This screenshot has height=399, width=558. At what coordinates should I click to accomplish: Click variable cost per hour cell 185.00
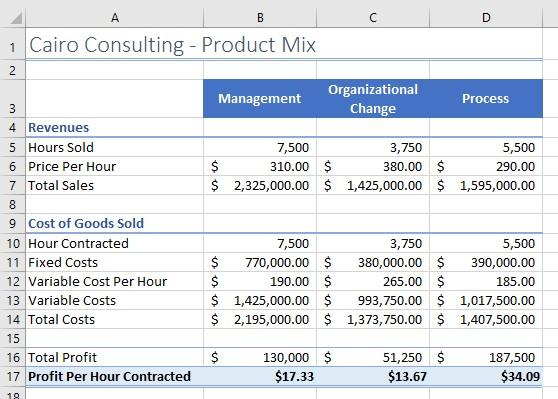(x=486, y=281)
